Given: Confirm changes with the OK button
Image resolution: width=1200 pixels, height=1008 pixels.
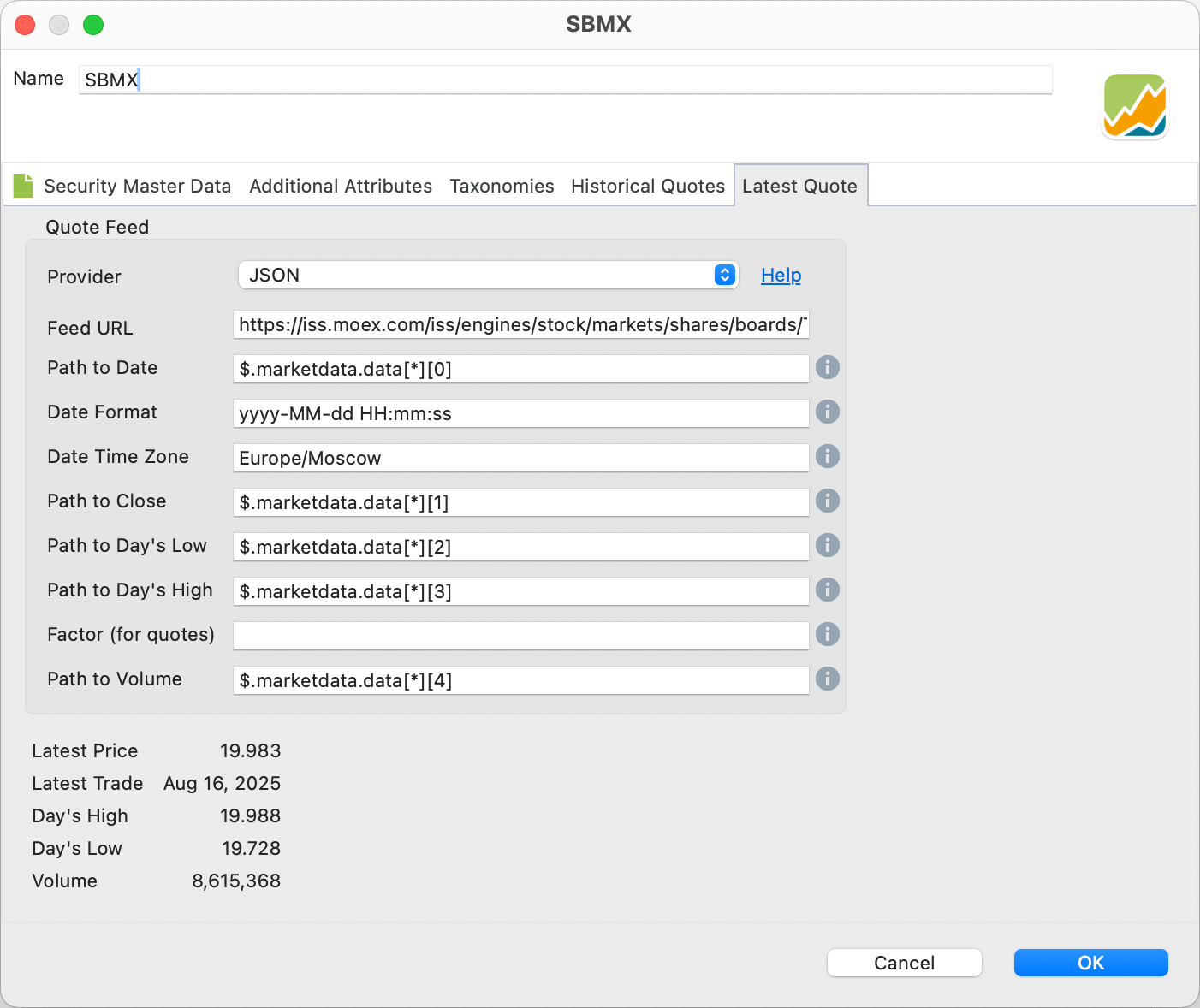Looking at the screenshot, I should click(x=1091, y=963).
